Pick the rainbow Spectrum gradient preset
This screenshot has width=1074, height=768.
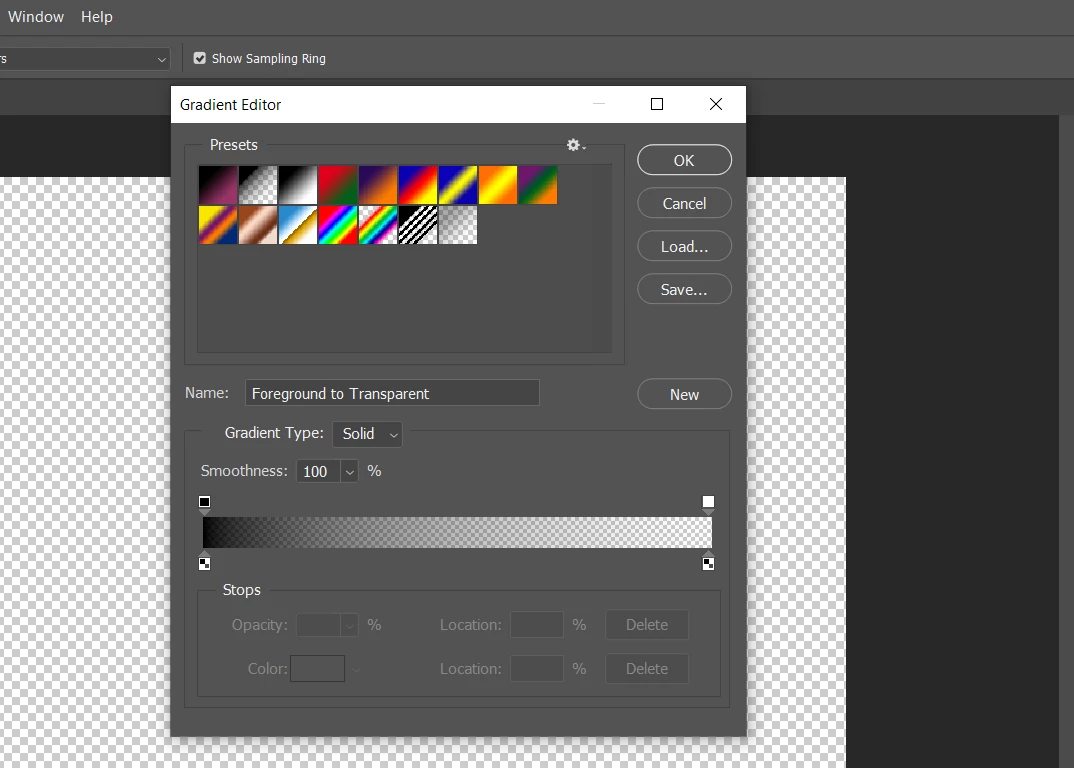point(338,225)
